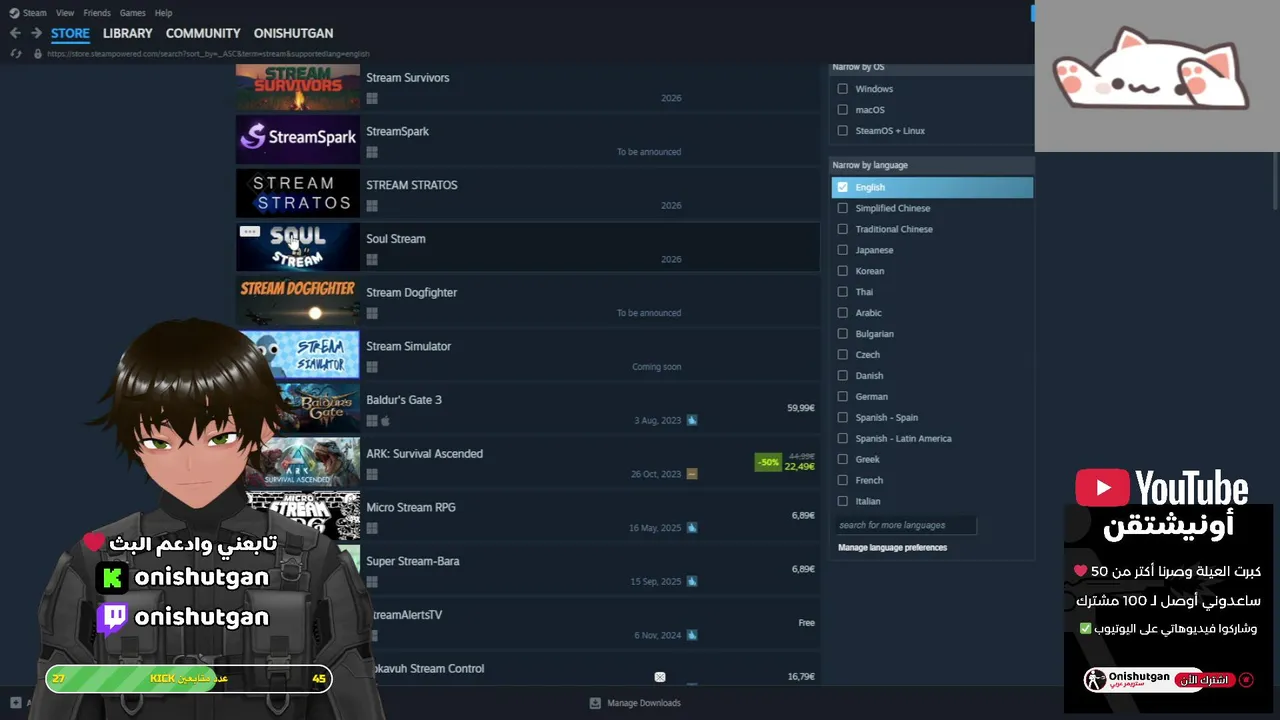Click the thumbs-up review icon for Micro Stream RPG
This screenshot has width=1280, height=720.
click(x=692, y=528)
